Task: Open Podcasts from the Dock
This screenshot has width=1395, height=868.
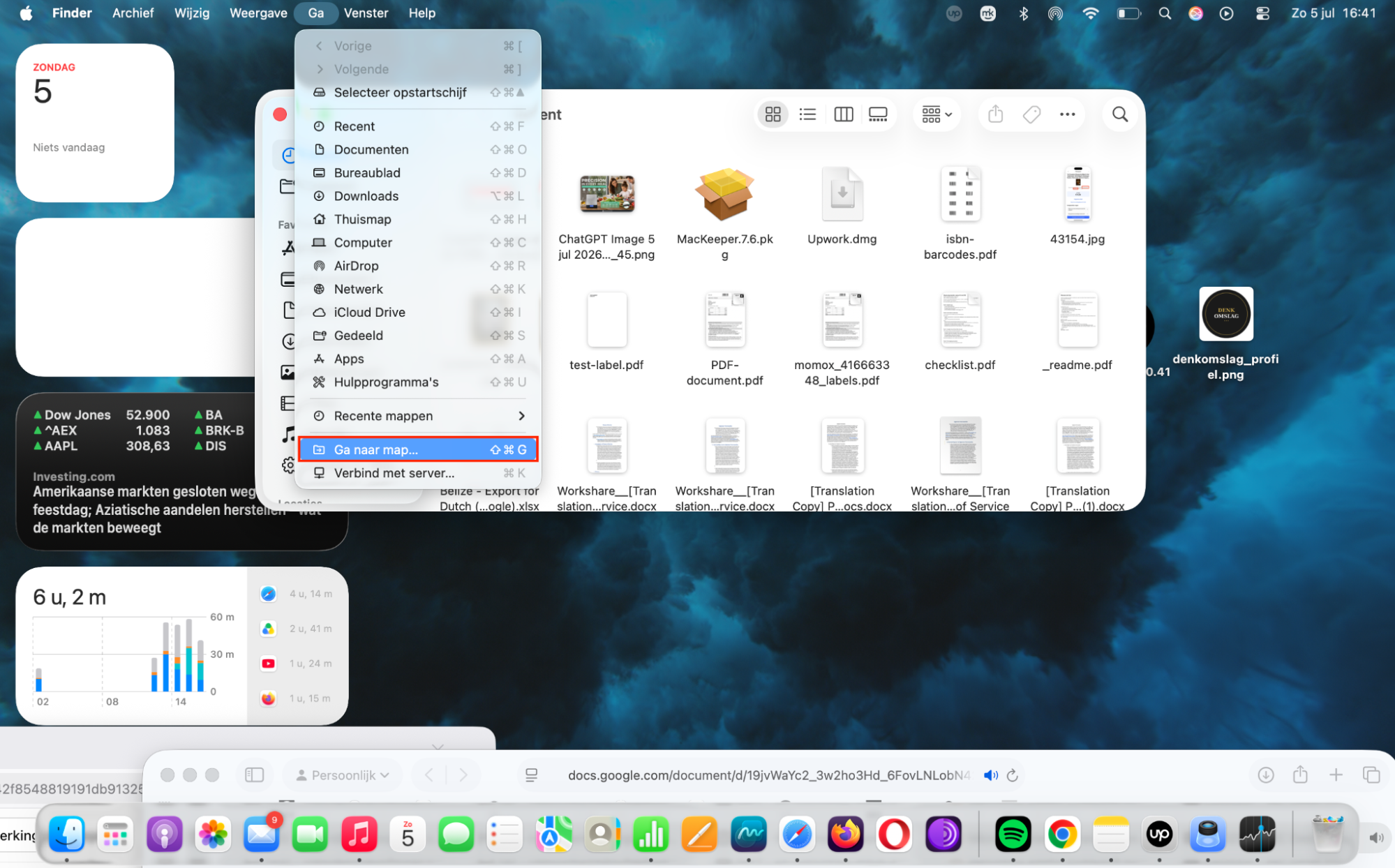Action: point(164,834)
